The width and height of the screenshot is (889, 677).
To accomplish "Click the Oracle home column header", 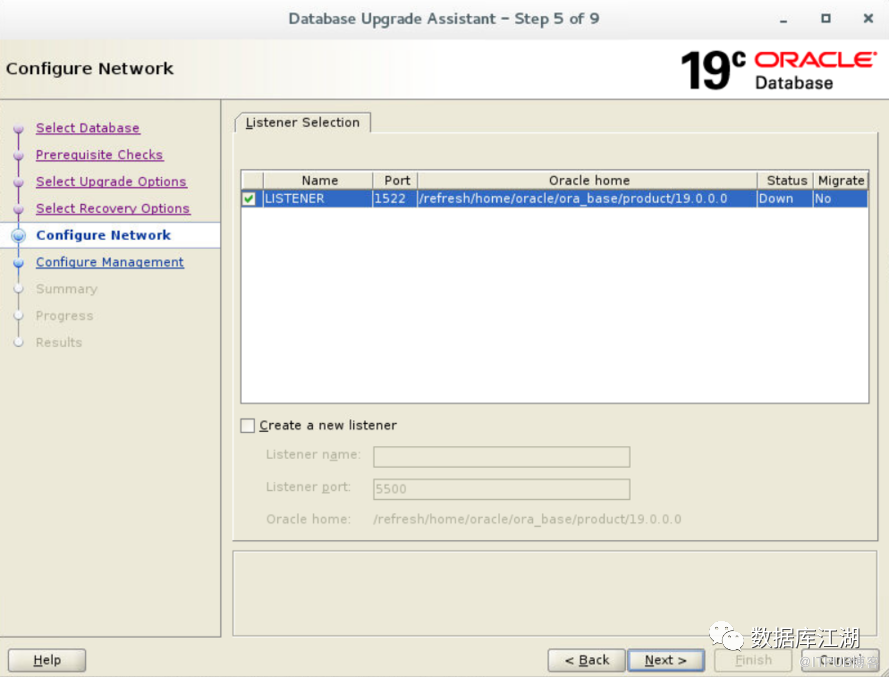I will click(x=587, y=180).
